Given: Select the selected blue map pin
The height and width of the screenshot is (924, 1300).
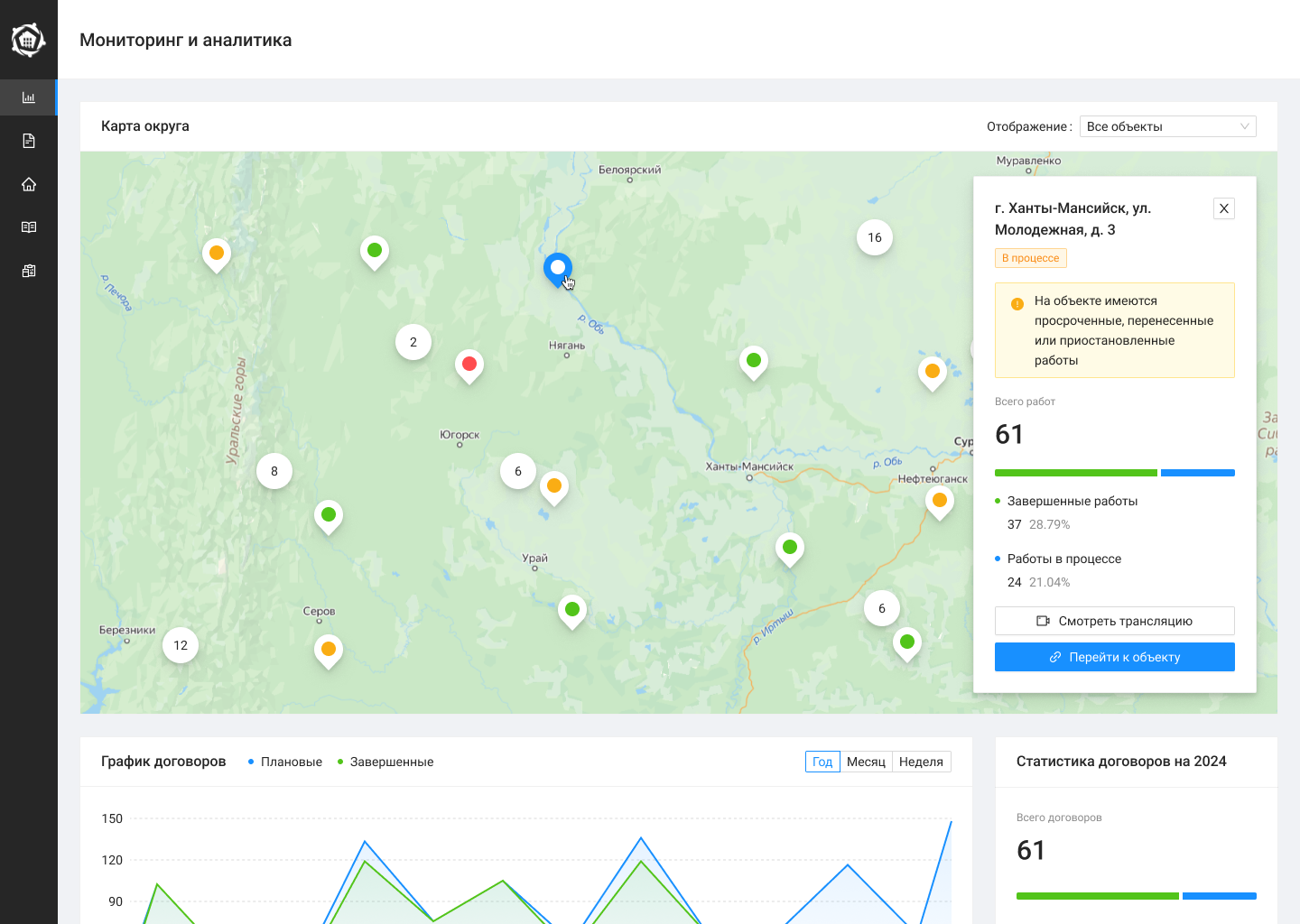Looking at the screenshot, I should pos(558,268).
